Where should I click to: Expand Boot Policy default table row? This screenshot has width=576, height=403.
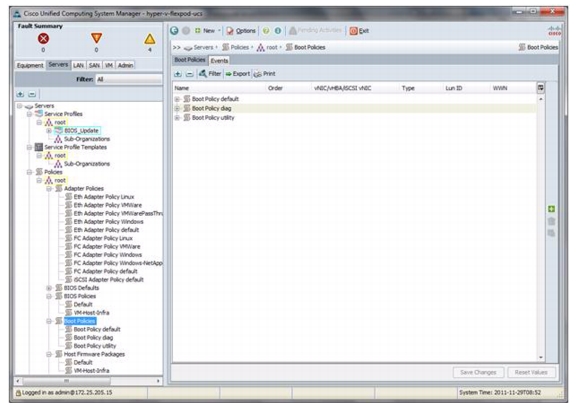click(177, 99)
